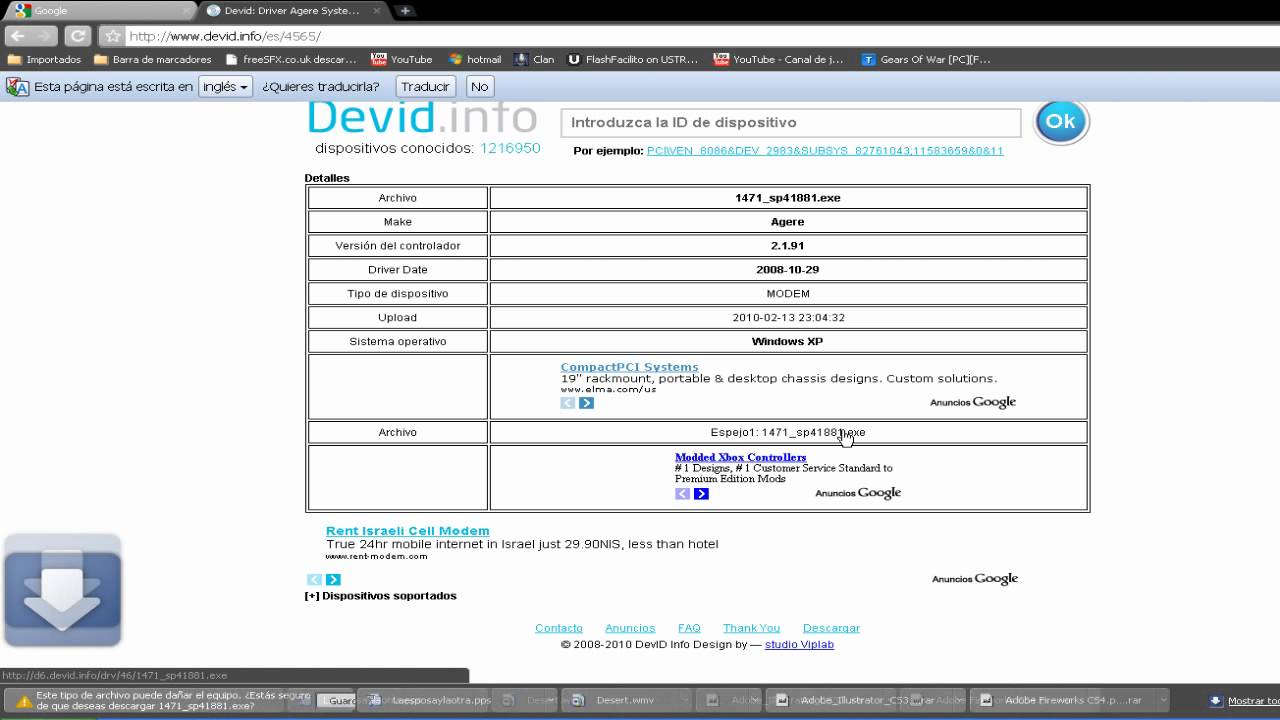Open the Modded Xbox Controllers ad link
The width and height of the screenshot is (1280, 720).
740,457
